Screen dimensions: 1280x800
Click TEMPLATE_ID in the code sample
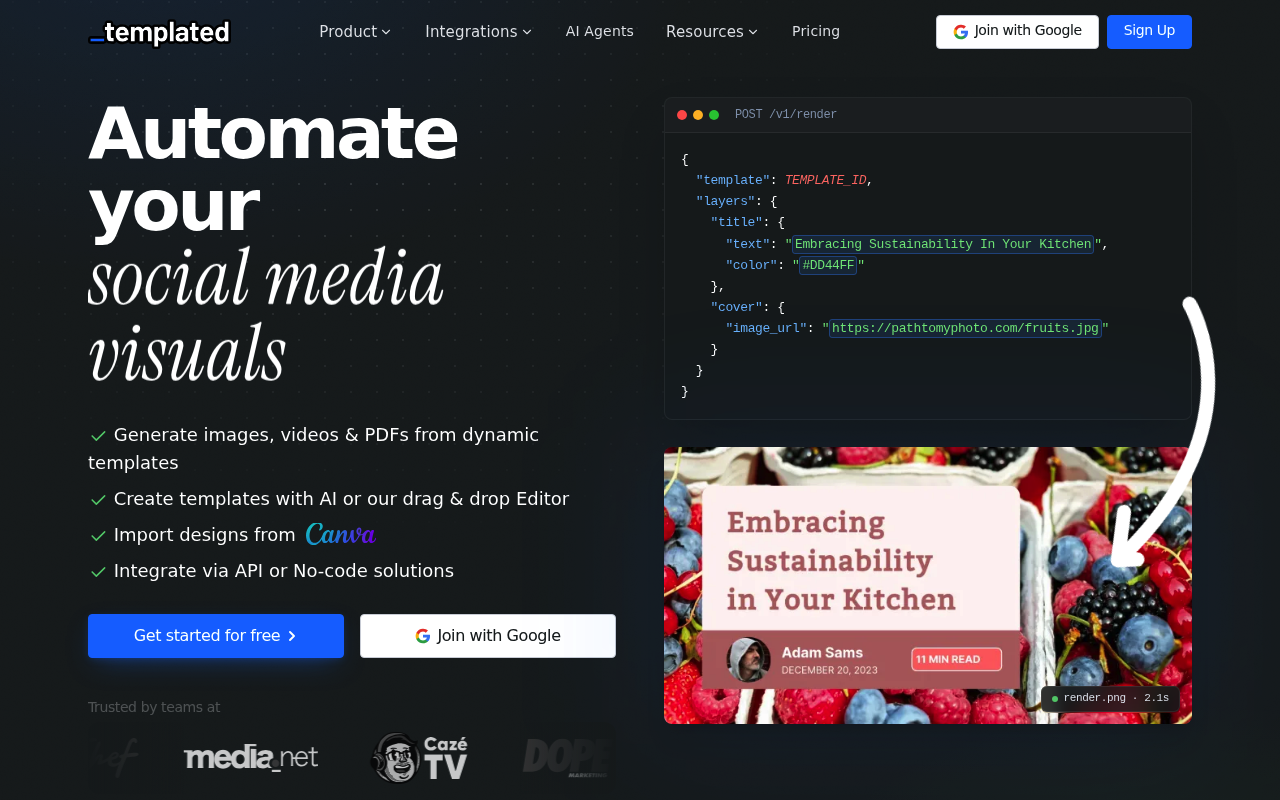[825, 180]
